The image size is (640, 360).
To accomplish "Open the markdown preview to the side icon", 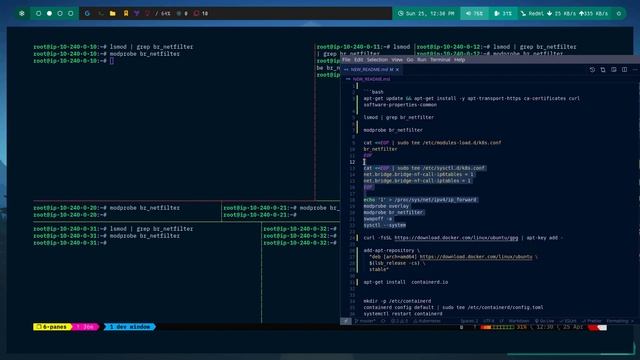I will (x=613, y=70).
